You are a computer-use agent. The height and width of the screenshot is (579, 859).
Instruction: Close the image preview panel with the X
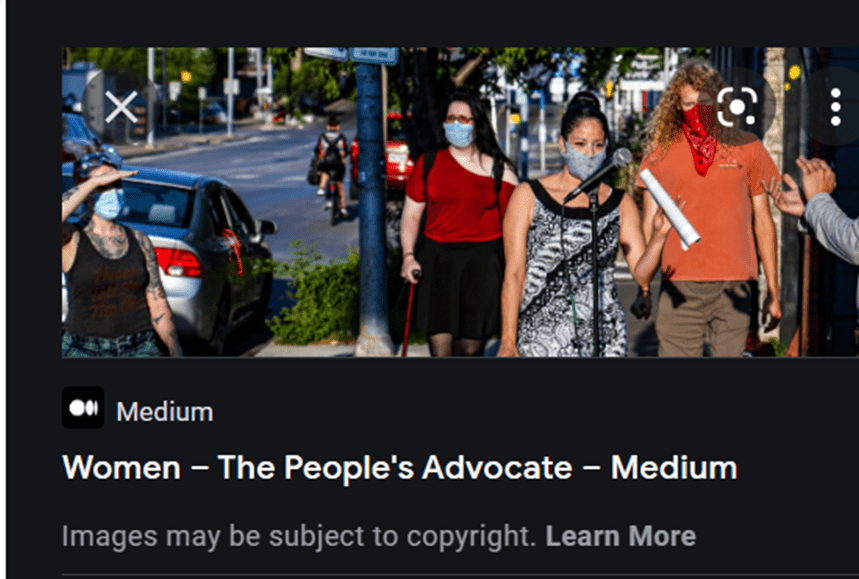pos(121,107)
